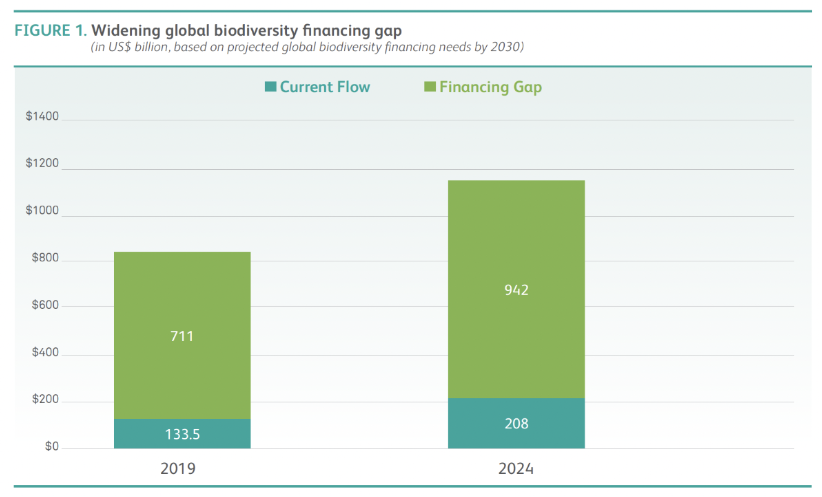Click the $1400 y-axis label

coord(42,116)
